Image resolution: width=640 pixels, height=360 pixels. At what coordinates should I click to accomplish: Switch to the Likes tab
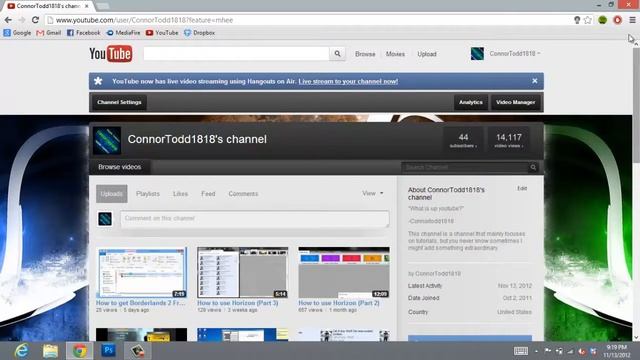coord(180,193)
